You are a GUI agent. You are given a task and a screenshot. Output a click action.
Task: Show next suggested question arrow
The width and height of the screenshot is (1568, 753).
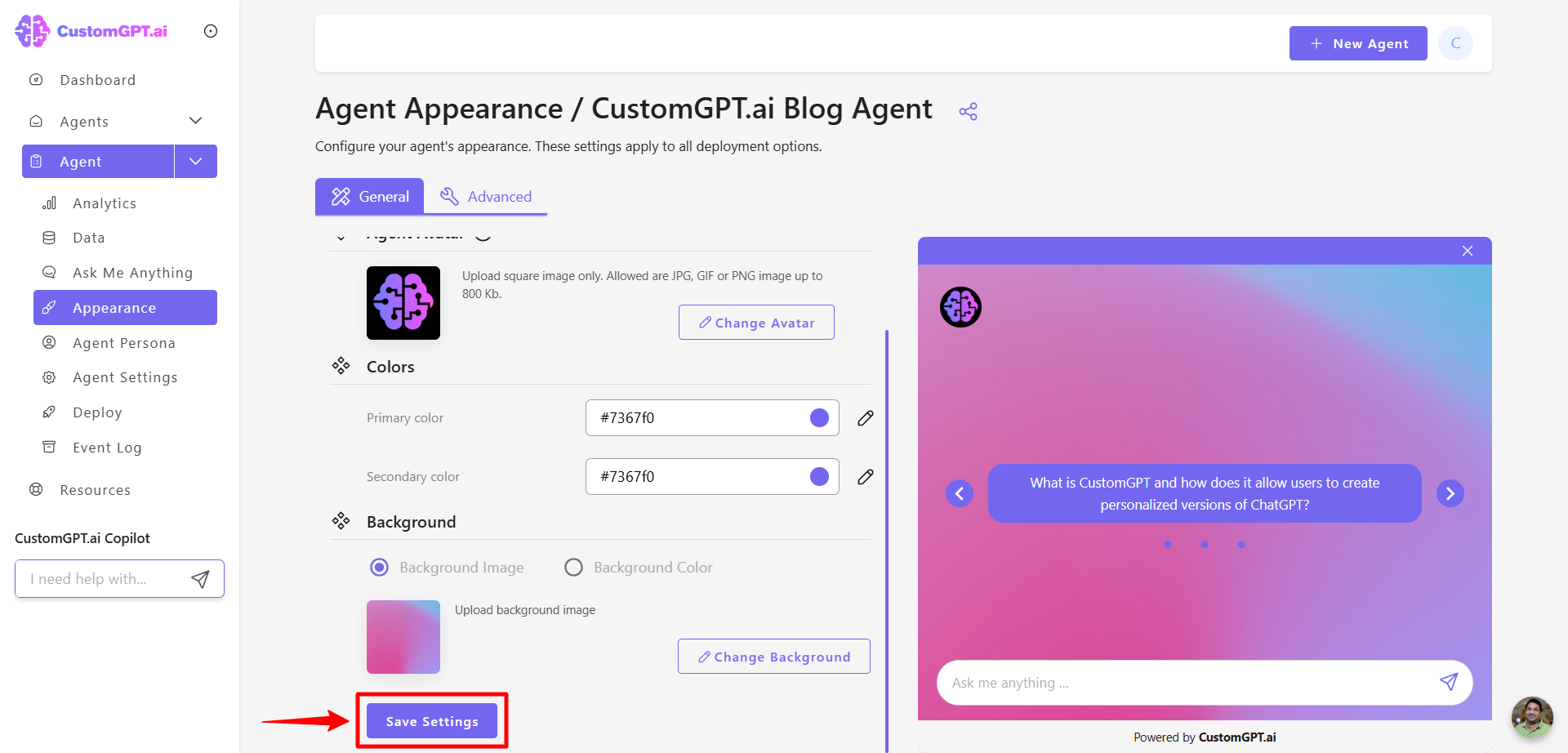[1450, 493]
